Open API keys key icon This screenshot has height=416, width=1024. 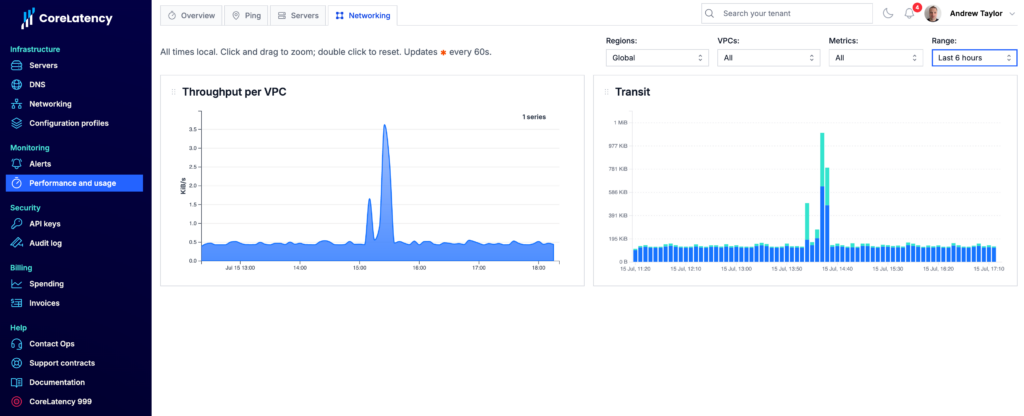[x=17, y=224]
